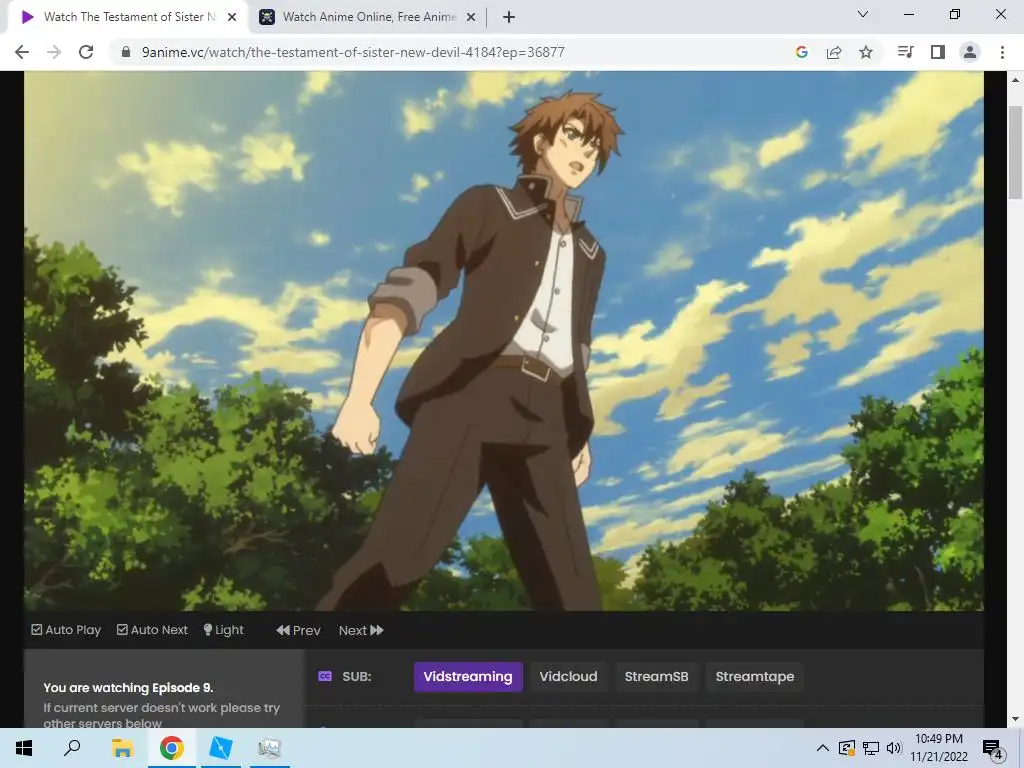The width and height of the screenshot is (1024, 768).
Task: Click 'You are watching Episode 9' text
Action: [128, 688]
